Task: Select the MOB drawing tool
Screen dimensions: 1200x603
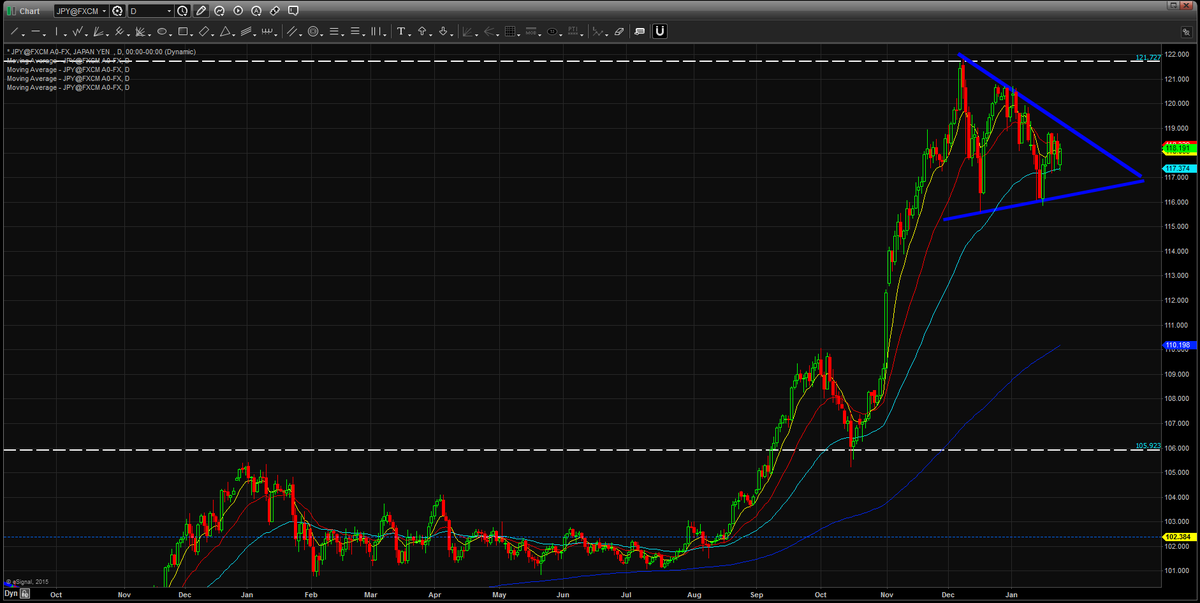Action: coord(531,31)
